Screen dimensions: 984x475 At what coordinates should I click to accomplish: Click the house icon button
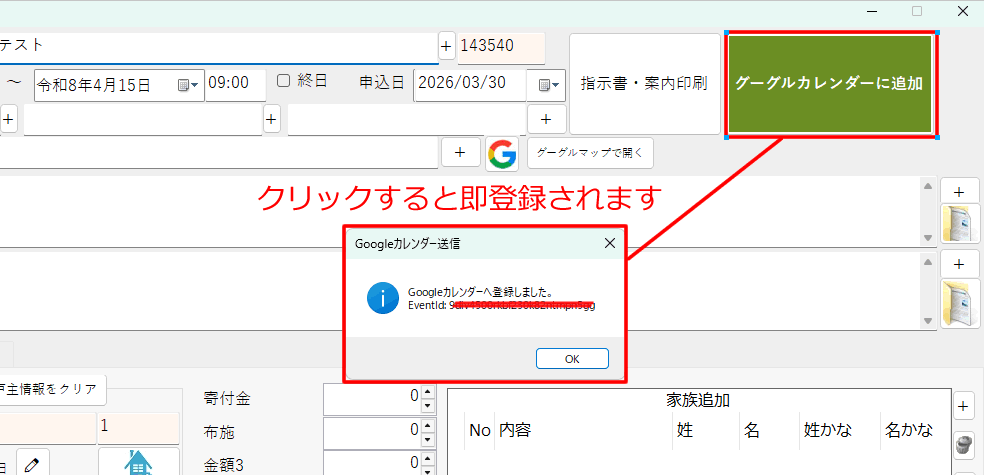click(x=138, y=462)
